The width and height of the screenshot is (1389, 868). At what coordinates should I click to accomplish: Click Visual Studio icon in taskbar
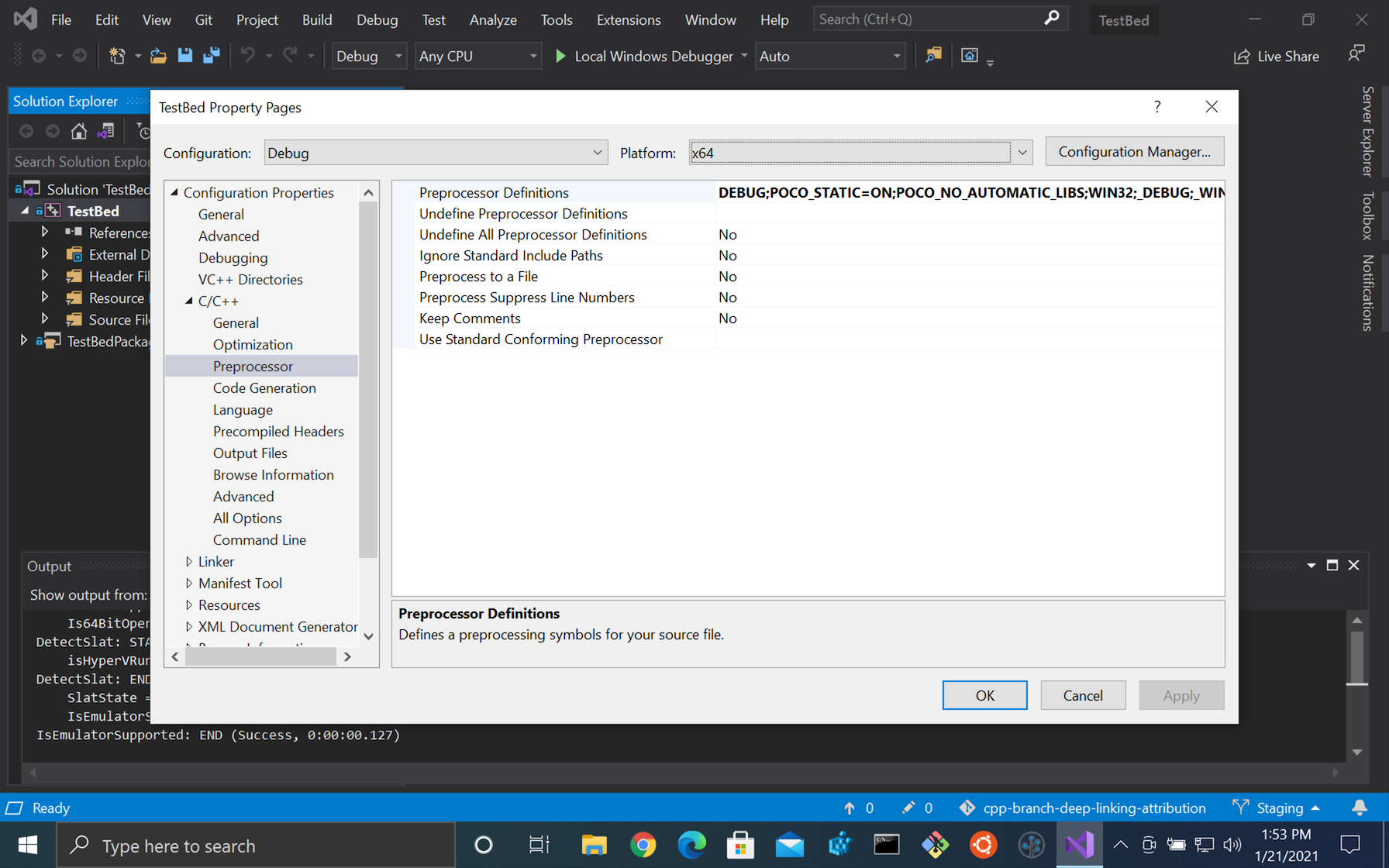tap(1080, 845)
